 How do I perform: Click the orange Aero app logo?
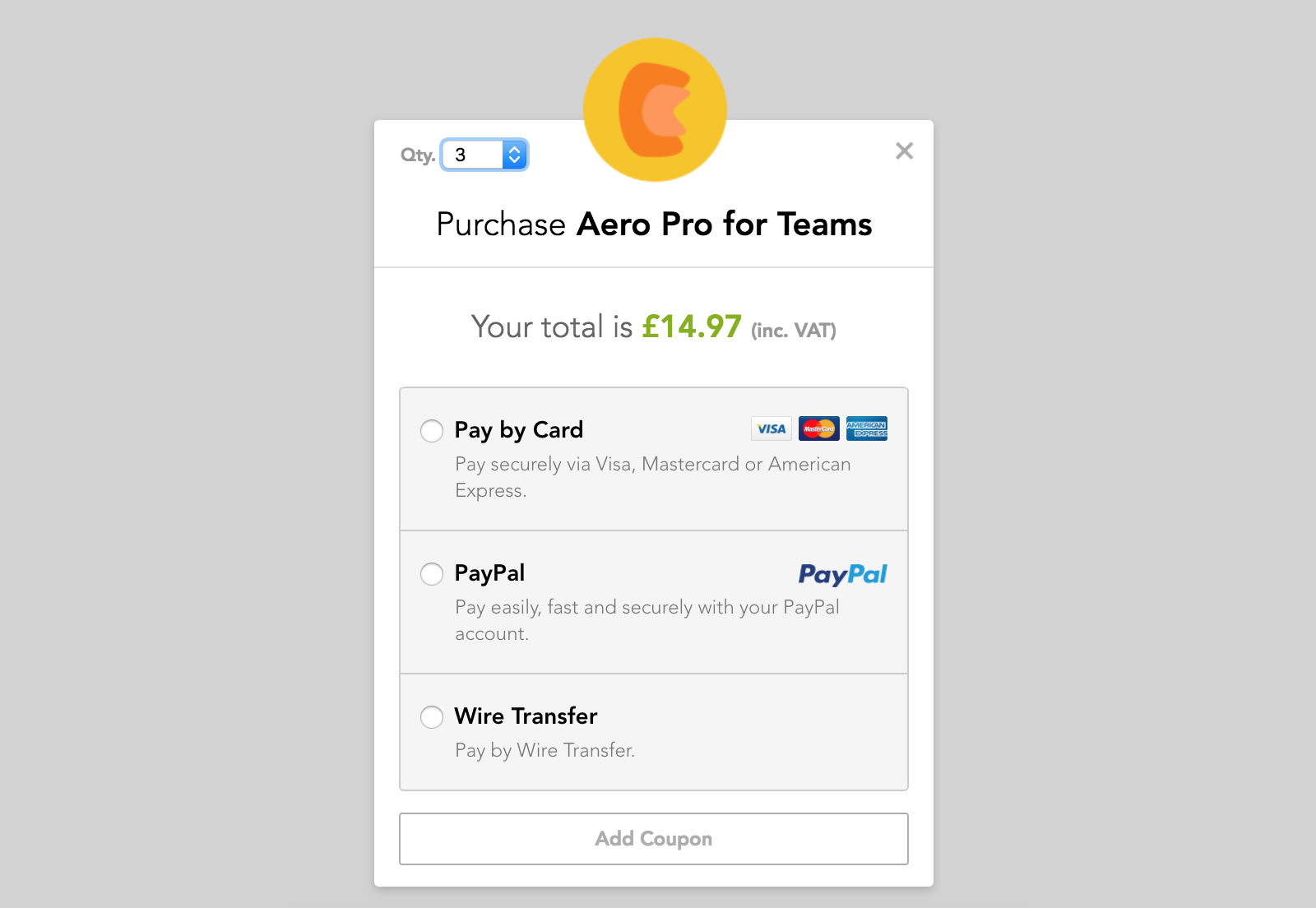coord(655,109)
